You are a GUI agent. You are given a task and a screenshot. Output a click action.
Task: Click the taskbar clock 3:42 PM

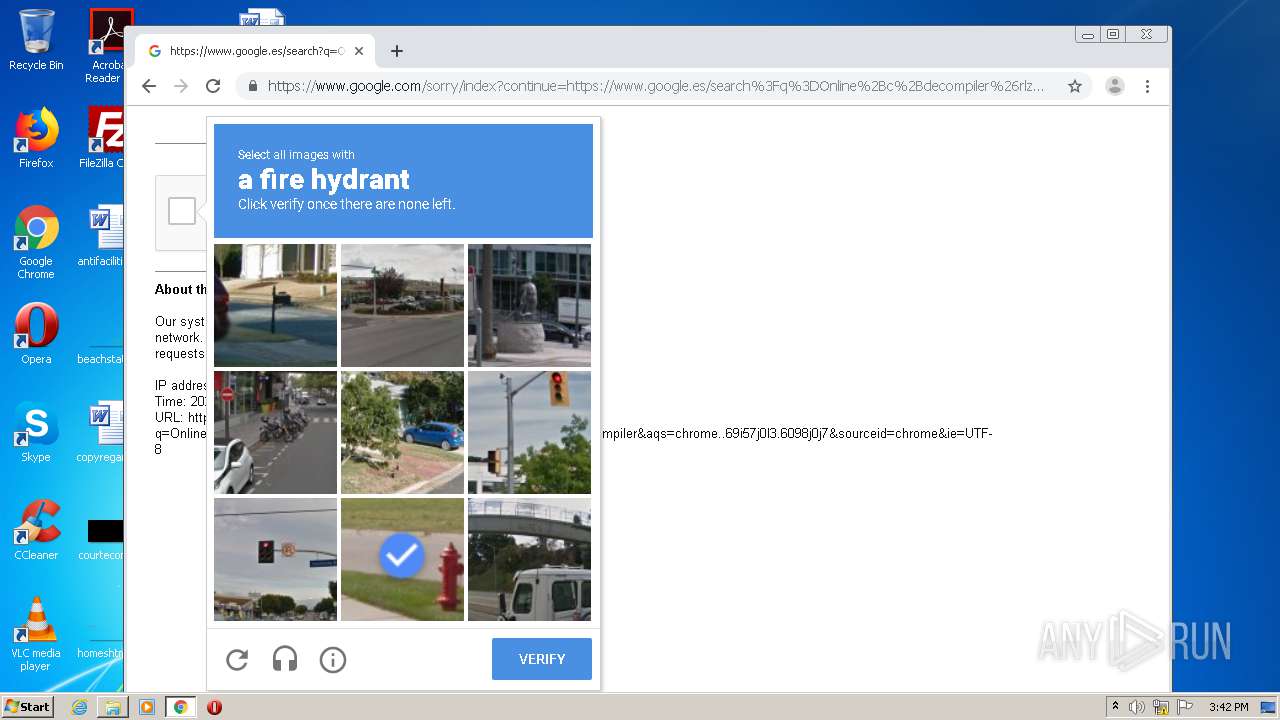1228,707
